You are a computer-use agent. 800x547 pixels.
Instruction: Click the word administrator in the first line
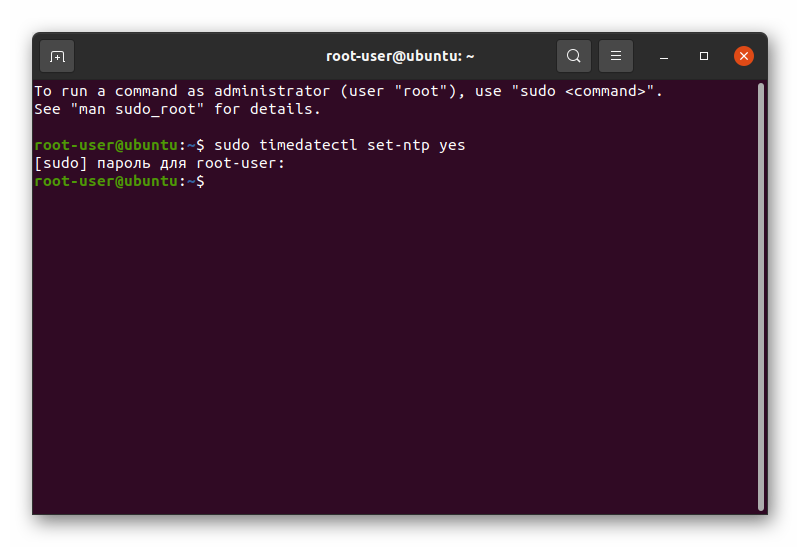point(272,91)
